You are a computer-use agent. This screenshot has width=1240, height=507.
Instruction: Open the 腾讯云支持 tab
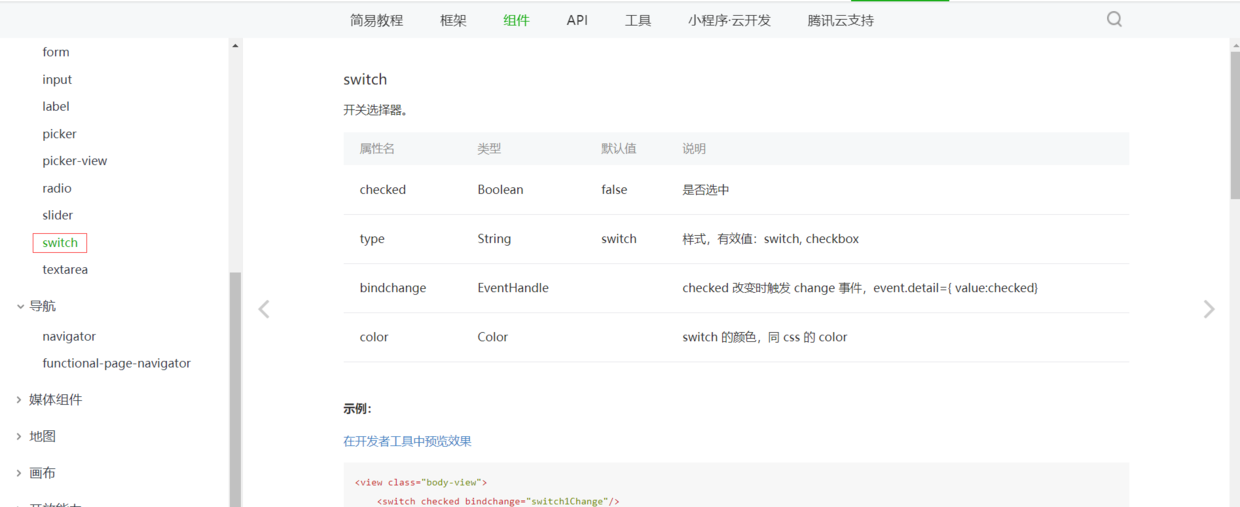(x=841, y=20)
